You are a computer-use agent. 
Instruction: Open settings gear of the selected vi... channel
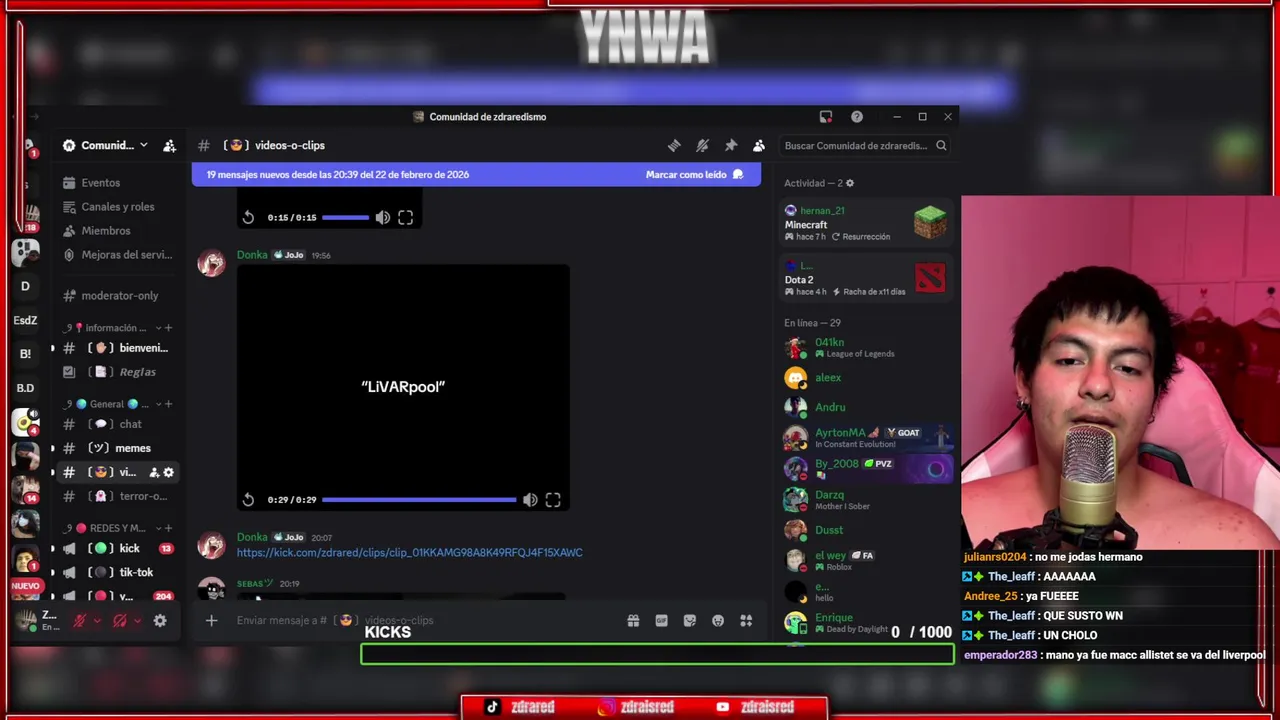(x=168, y=472)
